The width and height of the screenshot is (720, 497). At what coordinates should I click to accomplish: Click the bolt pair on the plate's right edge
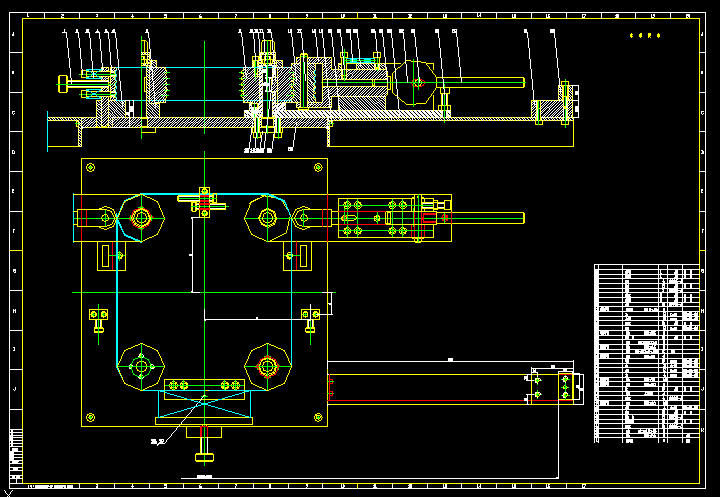tap(309, 314)
